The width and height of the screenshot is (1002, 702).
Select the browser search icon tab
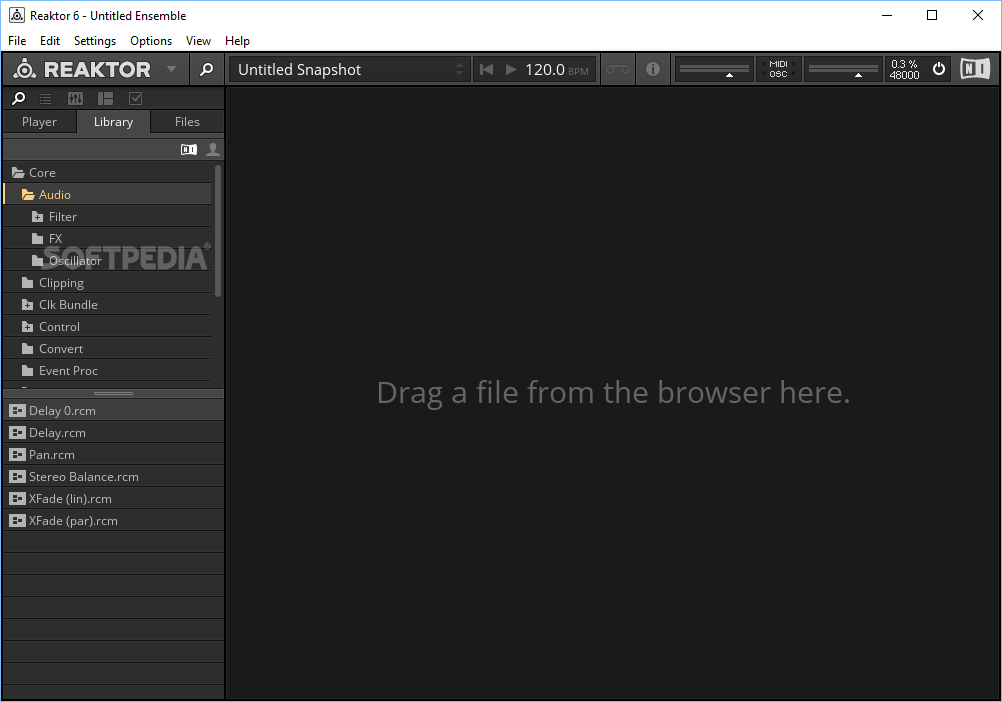pyautogui.click(x=19, y=98)
